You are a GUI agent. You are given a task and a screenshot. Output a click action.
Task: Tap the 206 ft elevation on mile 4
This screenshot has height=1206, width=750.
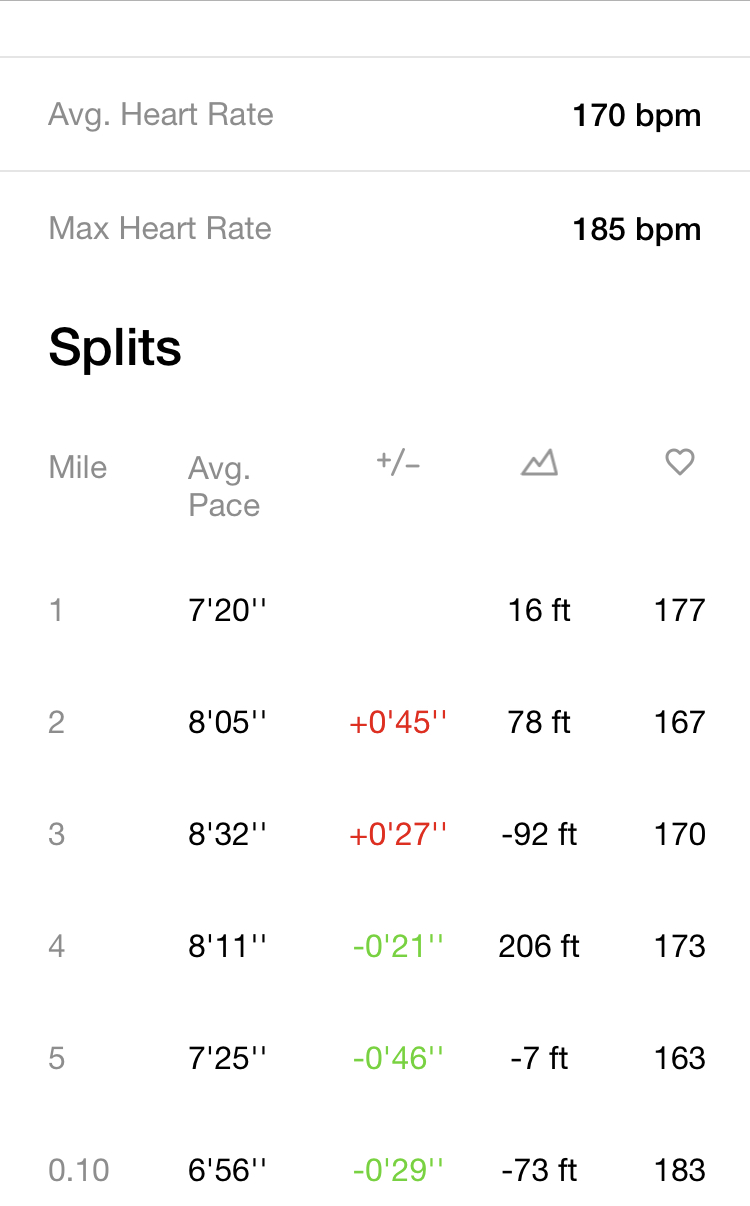tap(539, 946)
